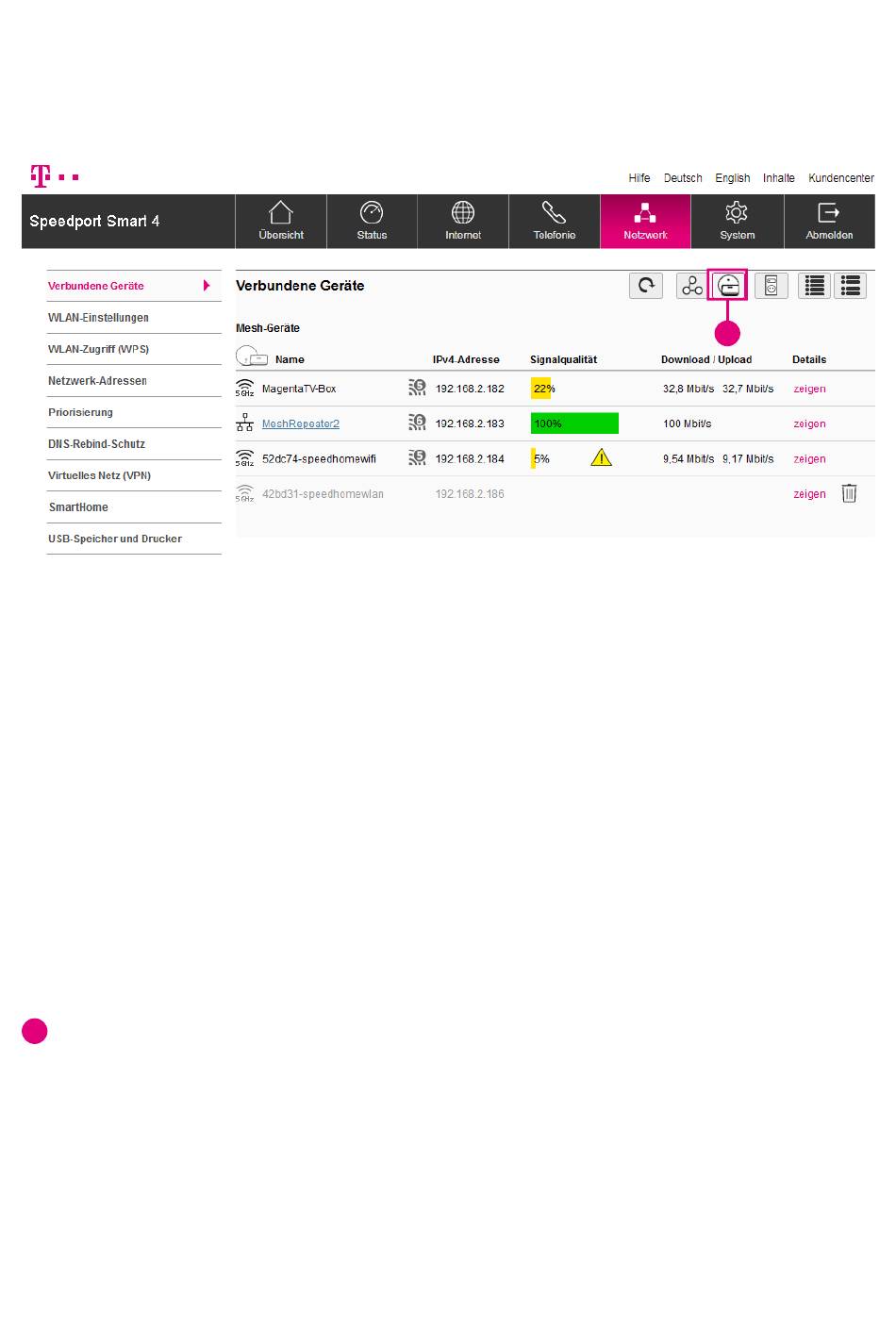Open Netzwerk-Adressen in the sidebar

[x=134, y=381]
